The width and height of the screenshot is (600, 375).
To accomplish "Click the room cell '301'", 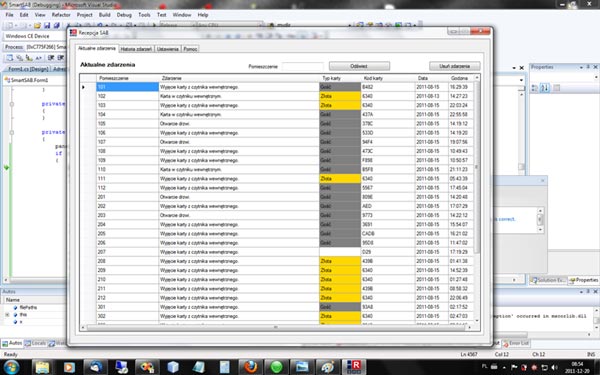I will point(127,307).
